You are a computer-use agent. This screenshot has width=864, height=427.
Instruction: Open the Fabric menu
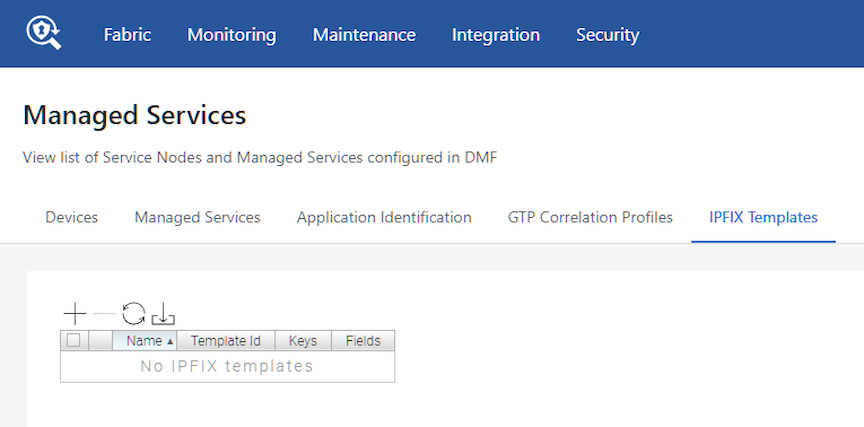point(127,35)
